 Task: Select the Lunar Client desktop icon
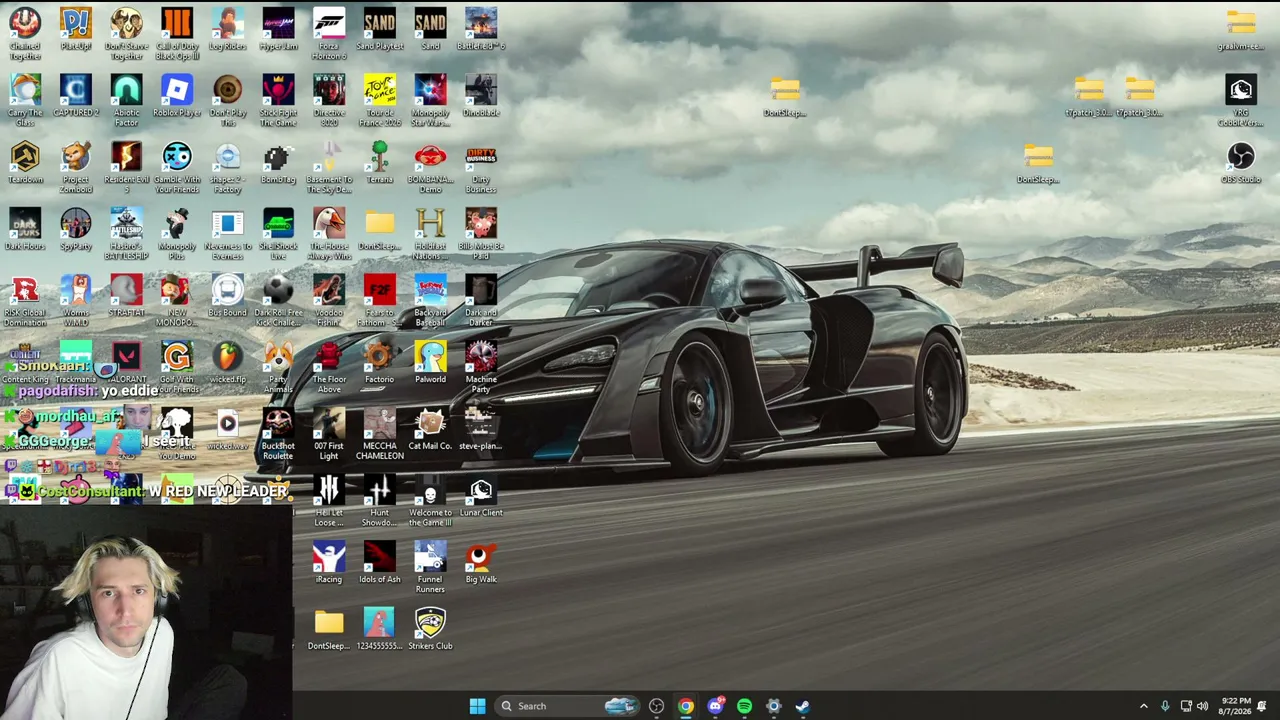[481, 497]
